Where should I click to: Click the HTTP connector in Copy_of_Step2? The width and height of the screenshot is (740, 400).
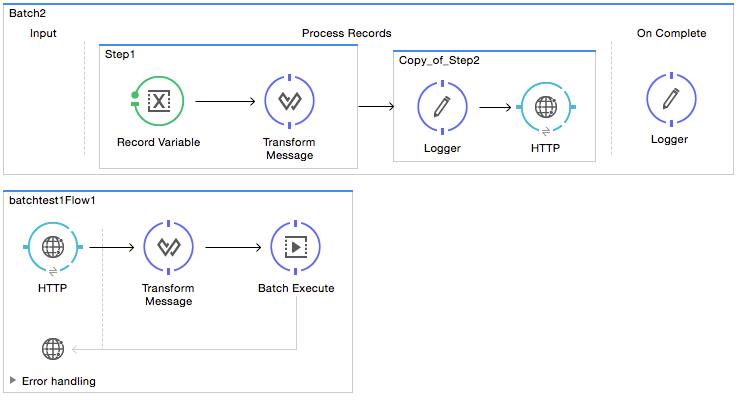(545, 108)
